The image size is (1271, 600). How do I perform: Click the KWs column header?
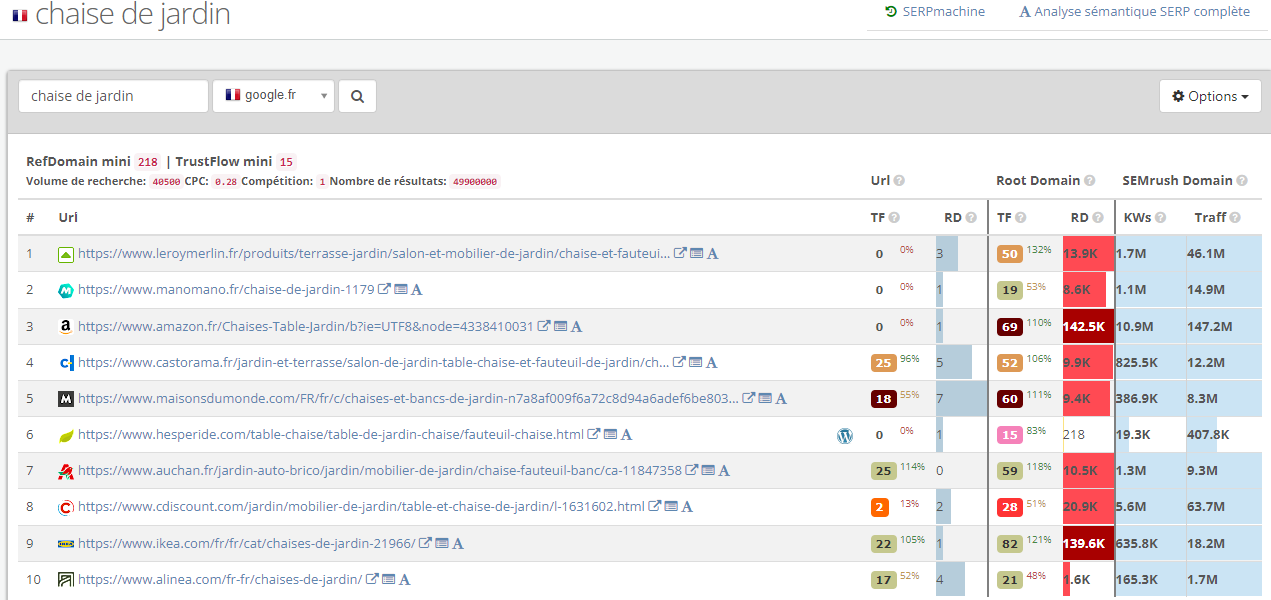pyautogui.click(x=1138, y=217)
